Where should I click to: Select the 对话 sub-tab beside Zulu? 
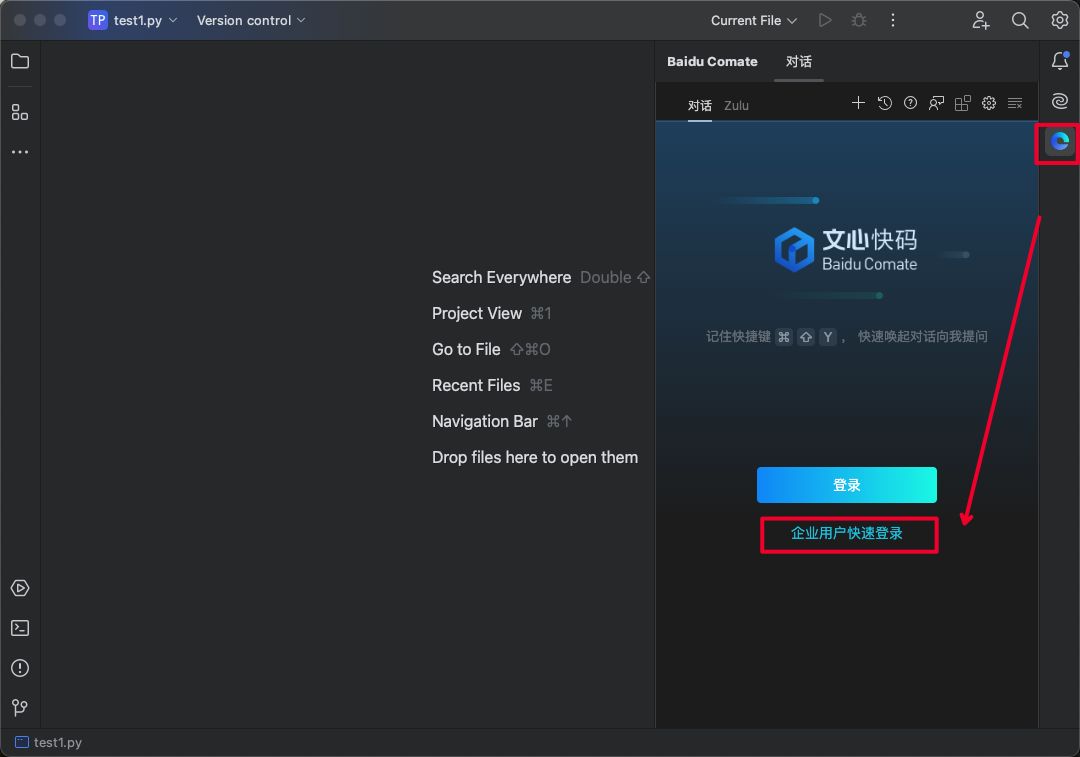[700, 105]
